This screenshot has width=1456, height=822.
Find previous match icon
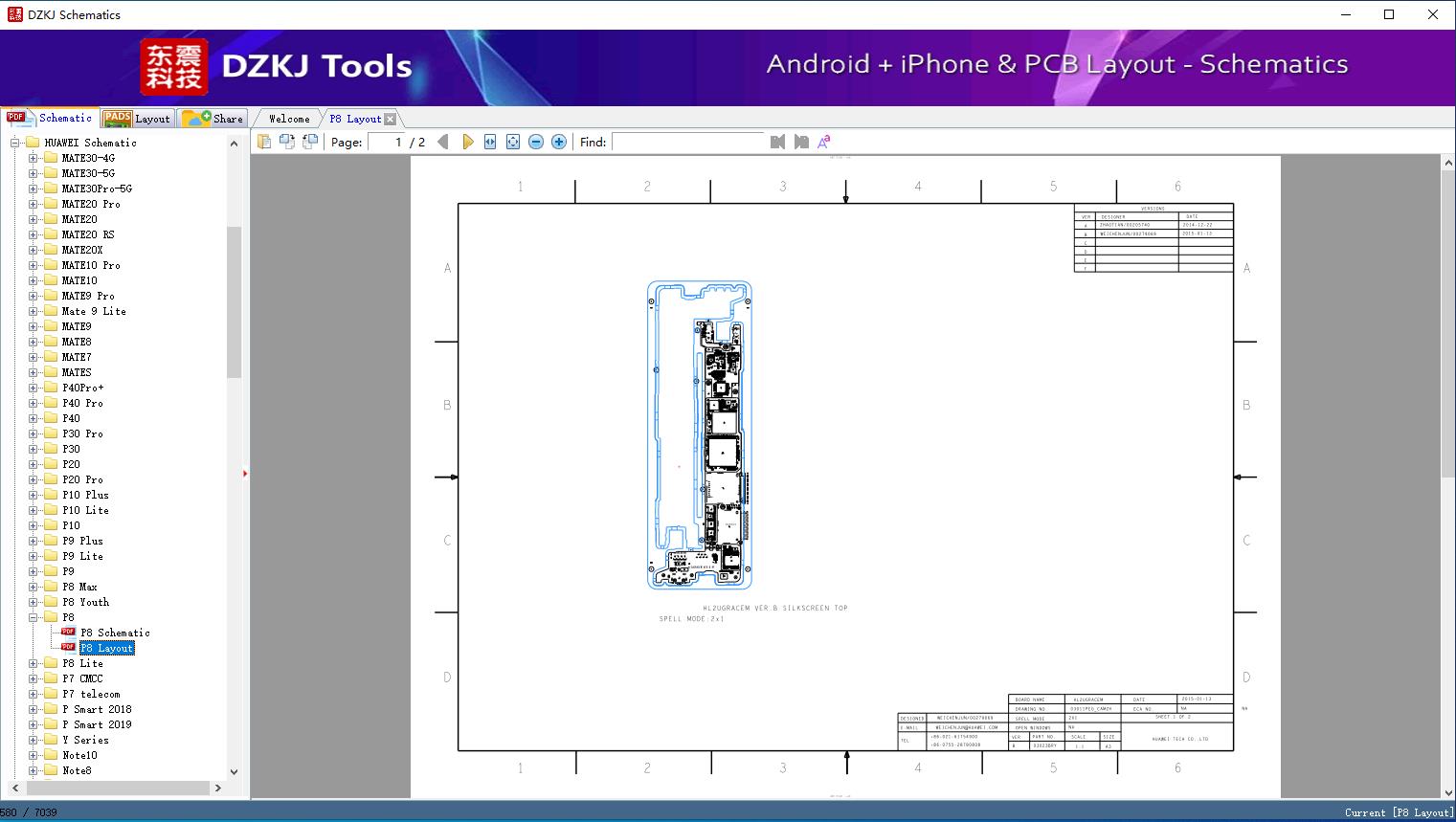(x=777, y=142)
